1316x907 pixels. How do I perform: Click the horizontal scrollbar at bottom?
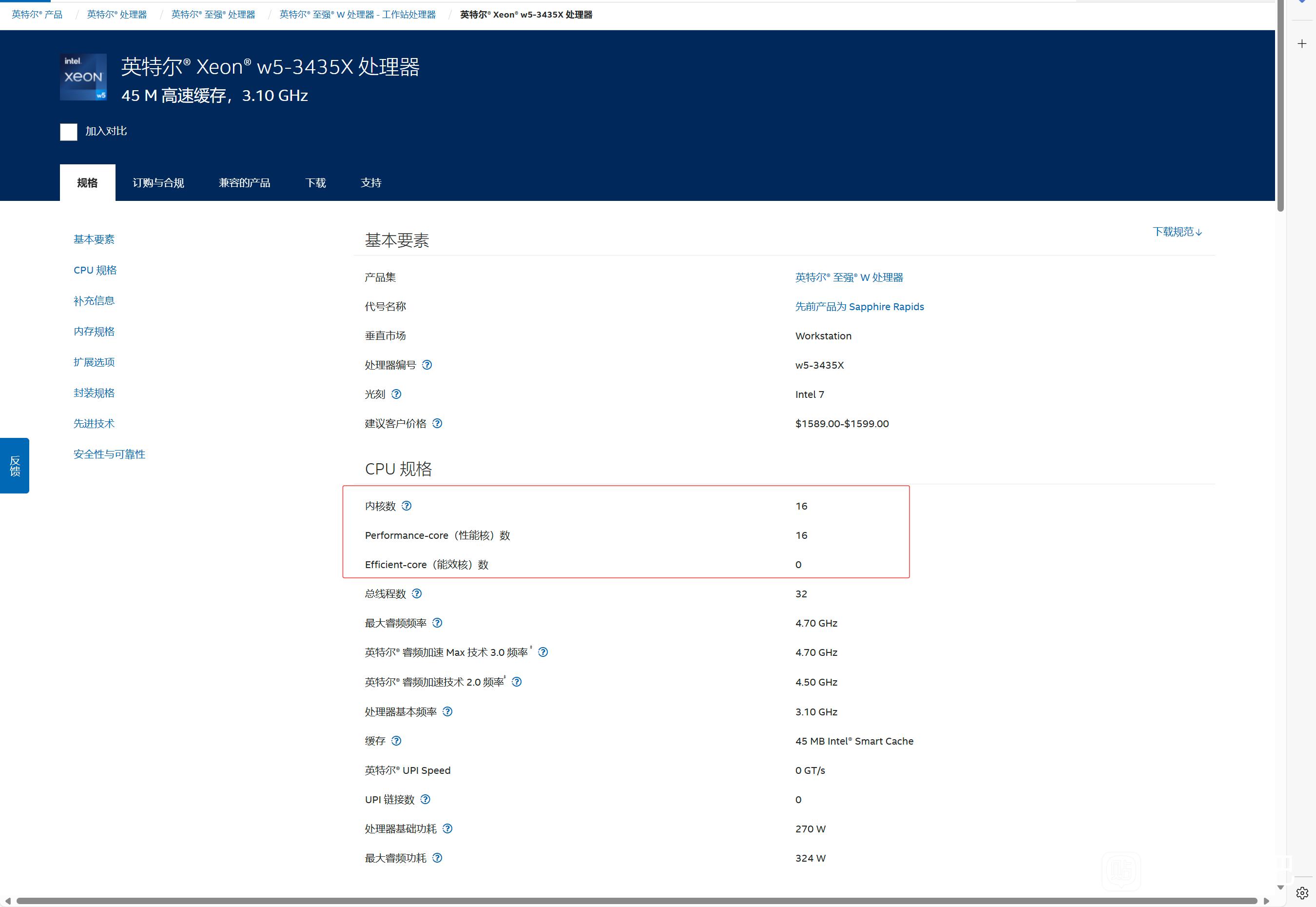[636, 901]
